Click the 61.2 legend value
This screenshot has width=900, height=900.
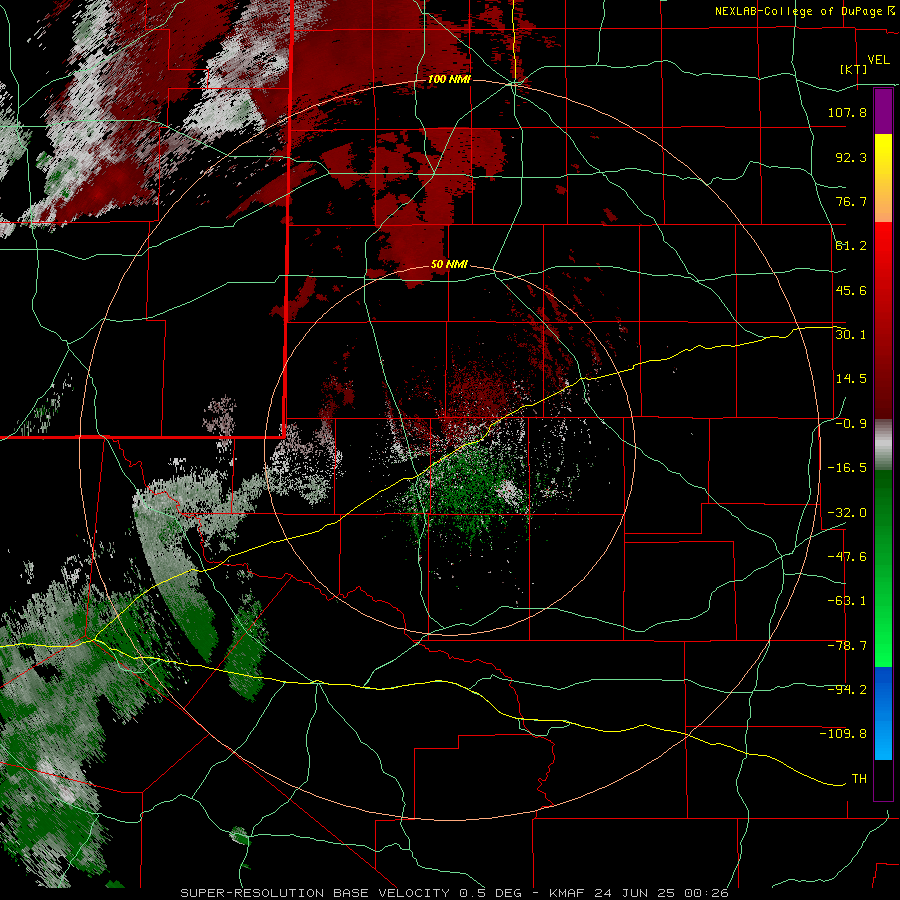[851, 246]
